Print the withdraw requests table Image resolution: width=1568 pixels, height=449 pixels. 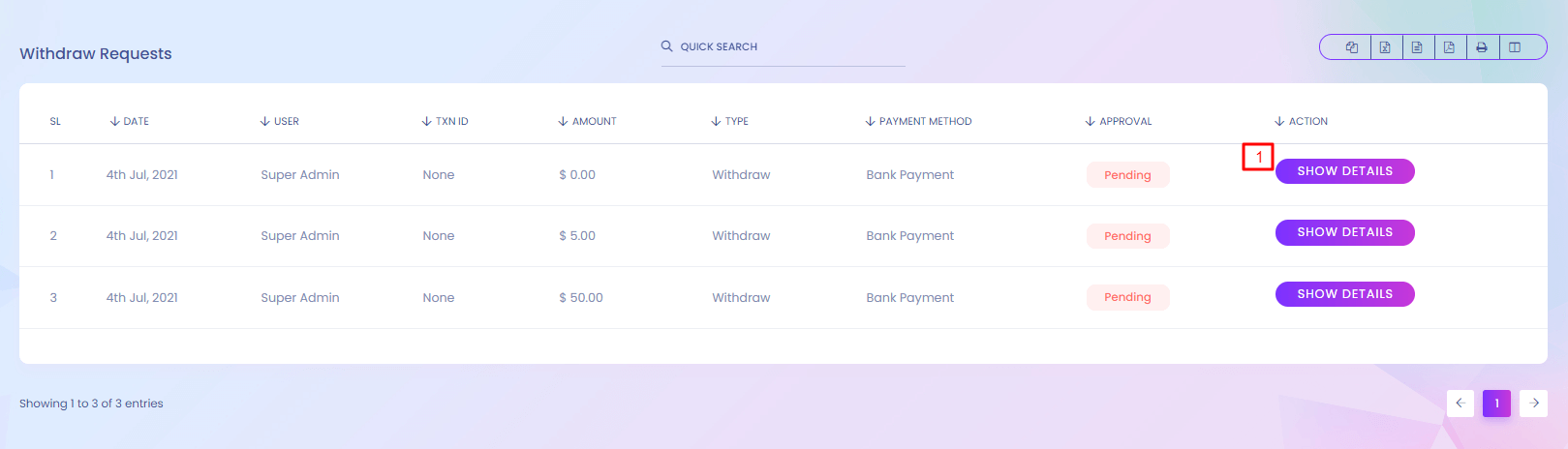[x=1482, y=47]
